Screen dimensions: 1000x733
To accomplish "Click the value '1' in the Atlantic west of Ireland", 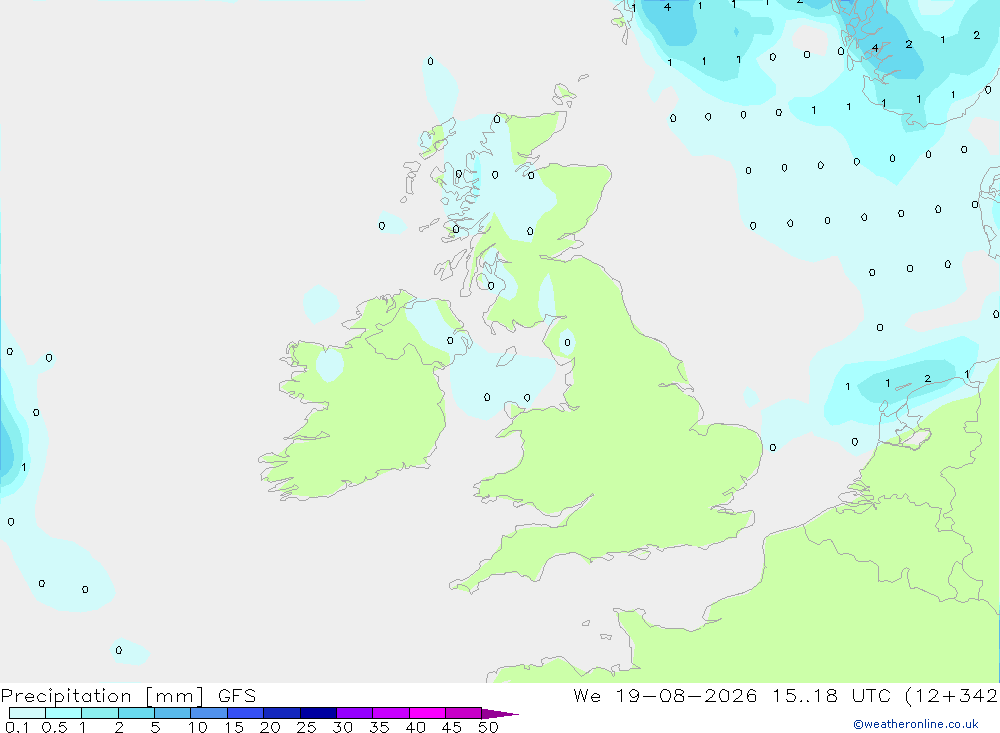I will (24, 467).
